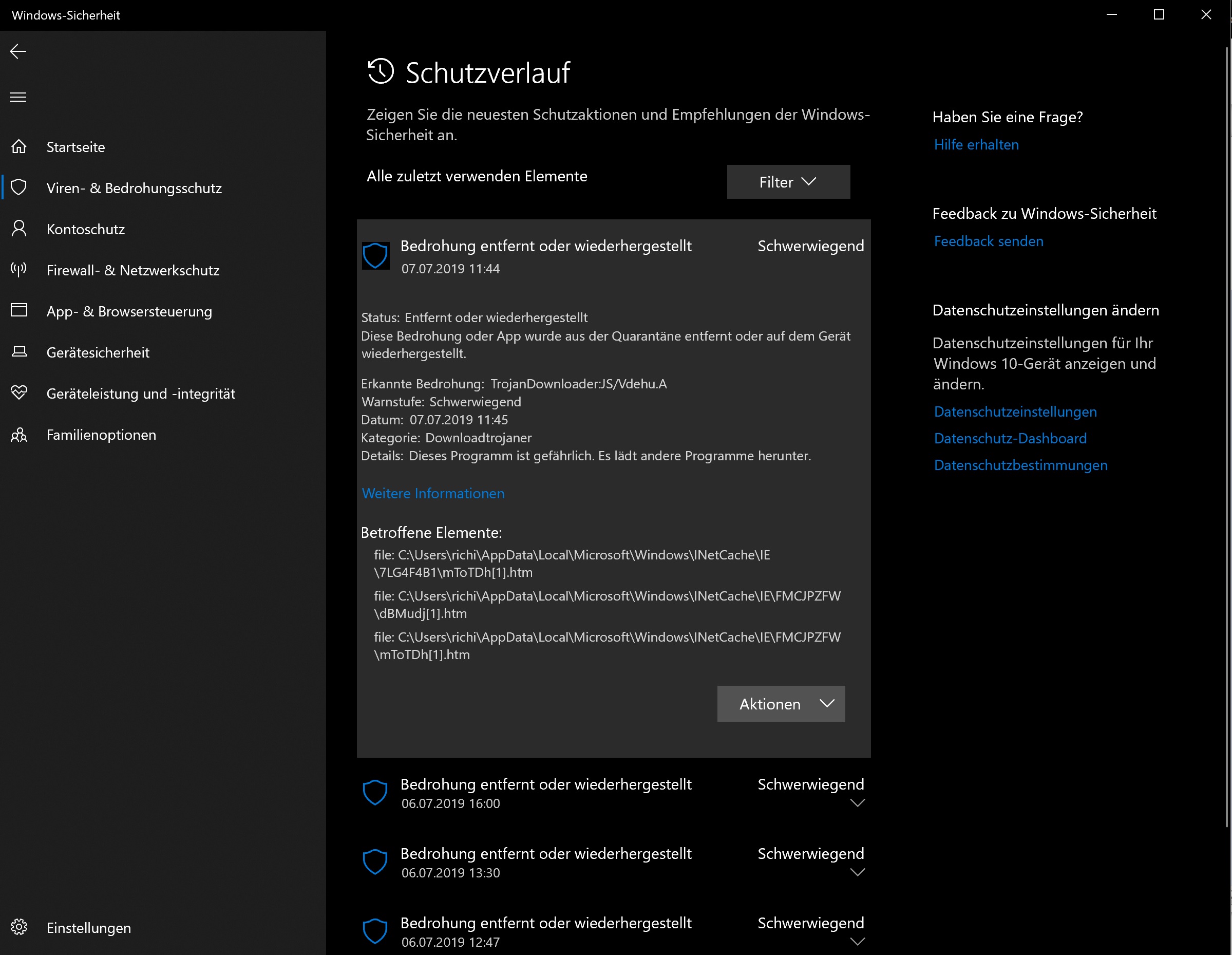Open the Filter dropdown
Viewport: 1232px width, 955px height.
(788, 182)
